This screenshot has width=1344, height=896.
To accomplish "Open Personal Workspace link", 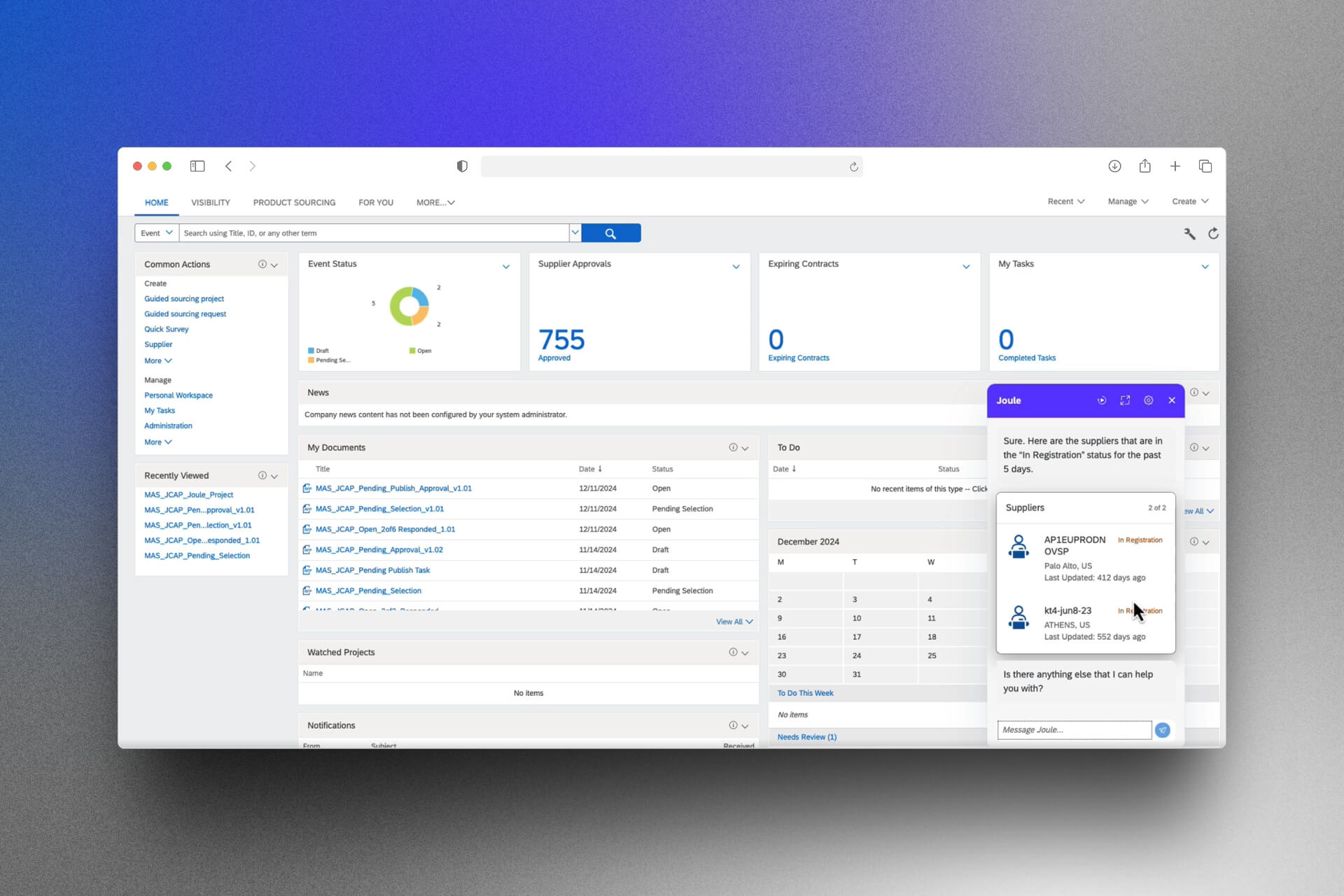I will [178, 395].
